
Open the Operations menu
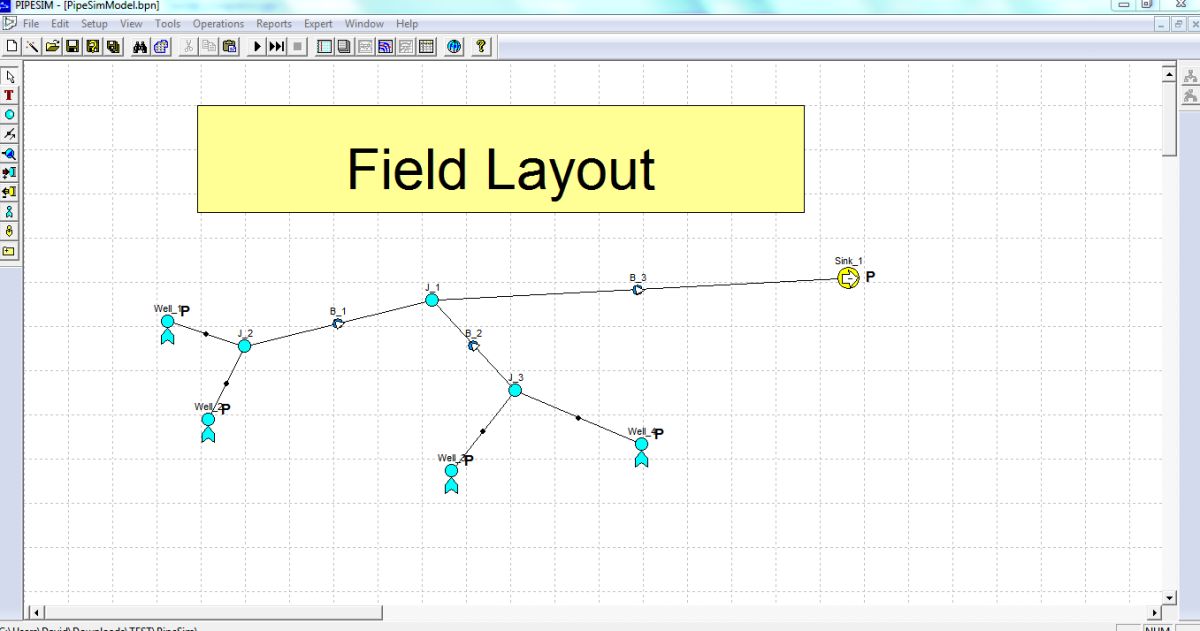tap(218, 24)
